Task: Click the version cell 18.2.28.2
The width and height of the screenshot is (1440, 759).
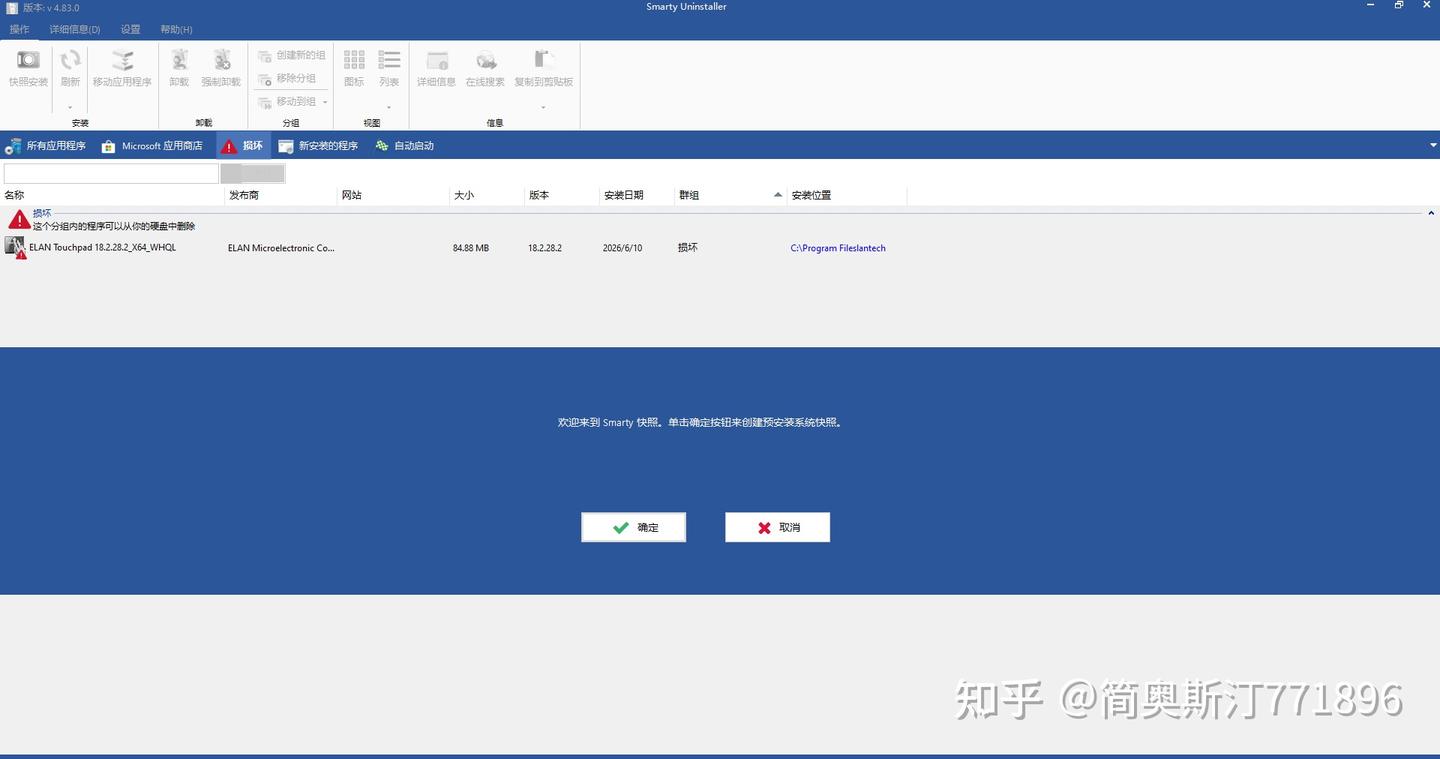Action: tap(545, 248)
